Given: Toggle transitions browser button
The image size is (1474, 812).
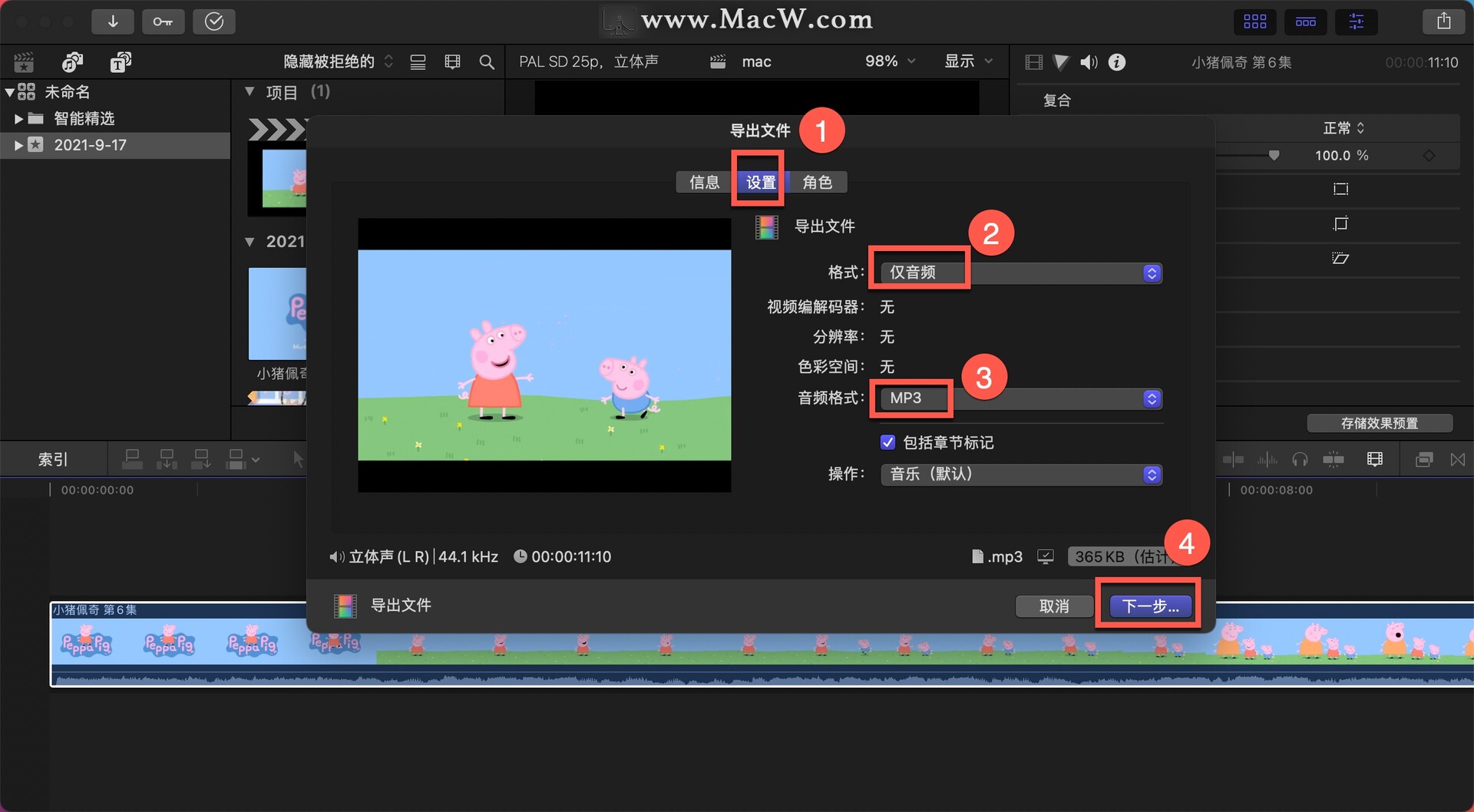Looking at the screenshot, I should (1458, 460).
